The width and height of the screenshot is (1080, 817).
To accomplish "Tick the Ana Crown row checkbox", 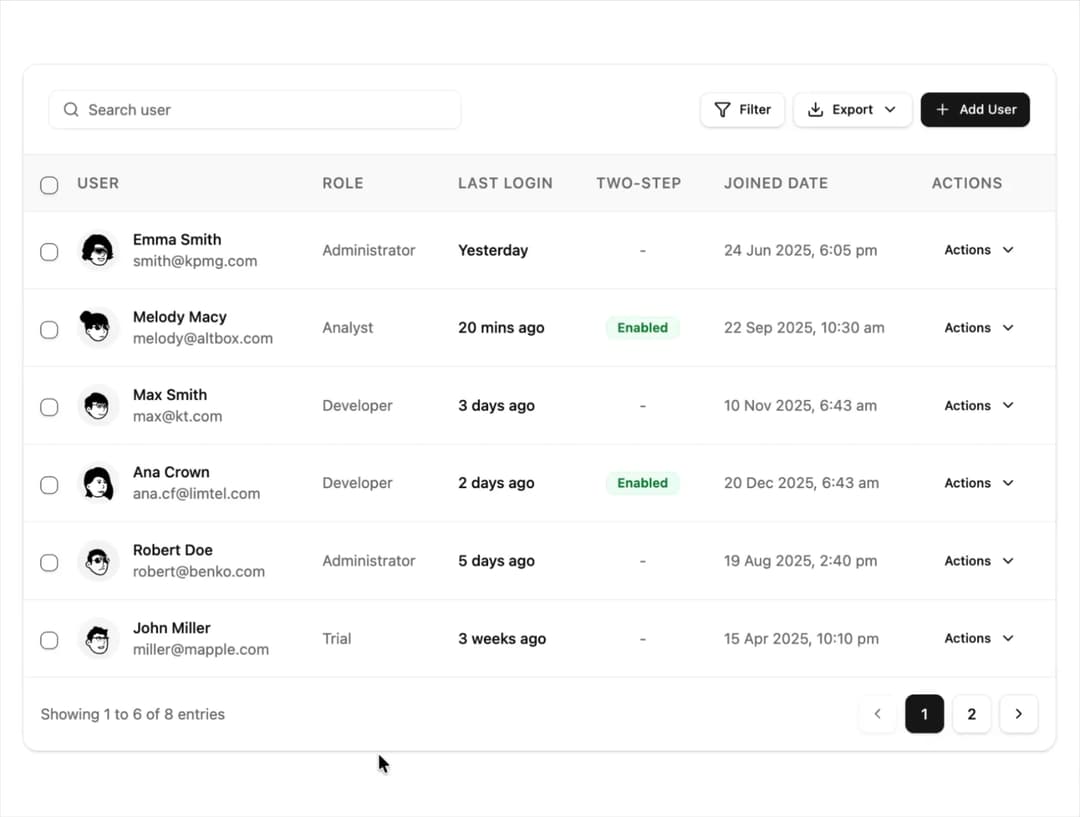I will [49, 485].
